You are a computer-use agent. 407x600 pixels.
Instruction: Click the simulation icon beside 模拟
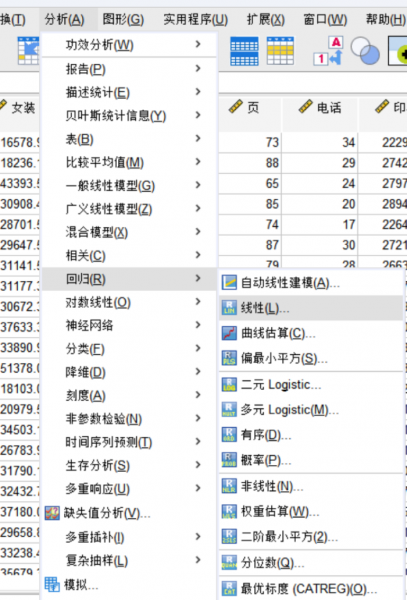click(52, 584)
